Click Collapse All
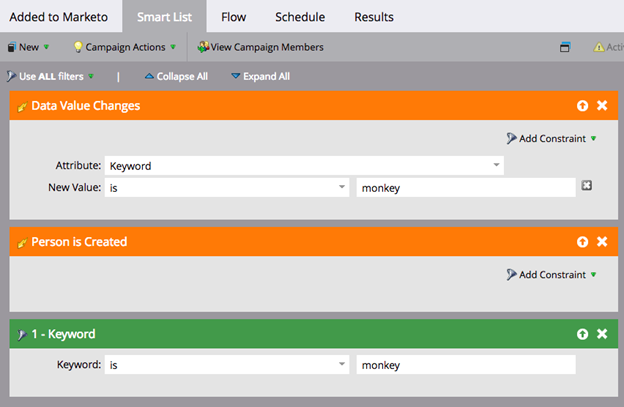 (x=176, y=76)
